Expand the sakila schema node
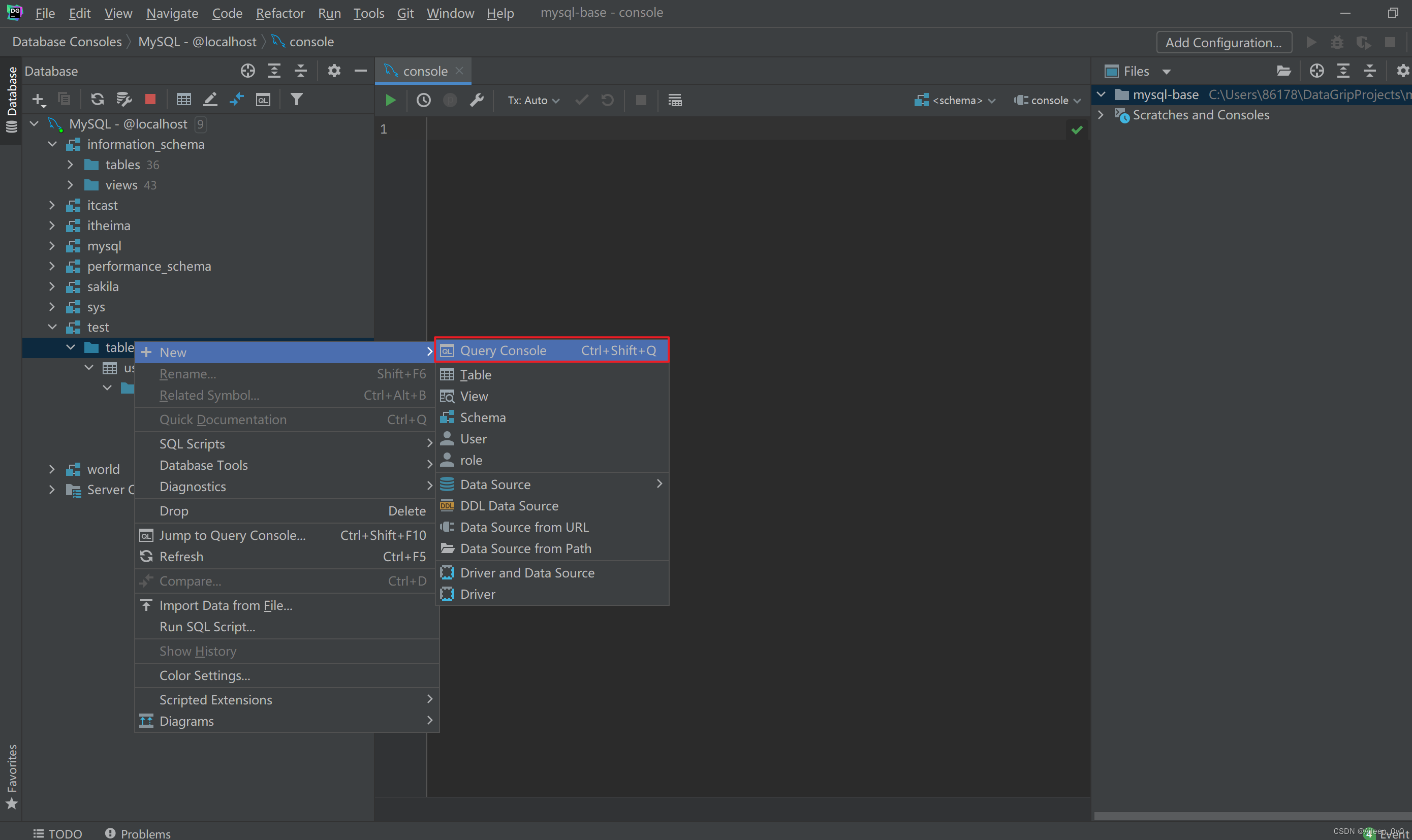 pos(52,286)
